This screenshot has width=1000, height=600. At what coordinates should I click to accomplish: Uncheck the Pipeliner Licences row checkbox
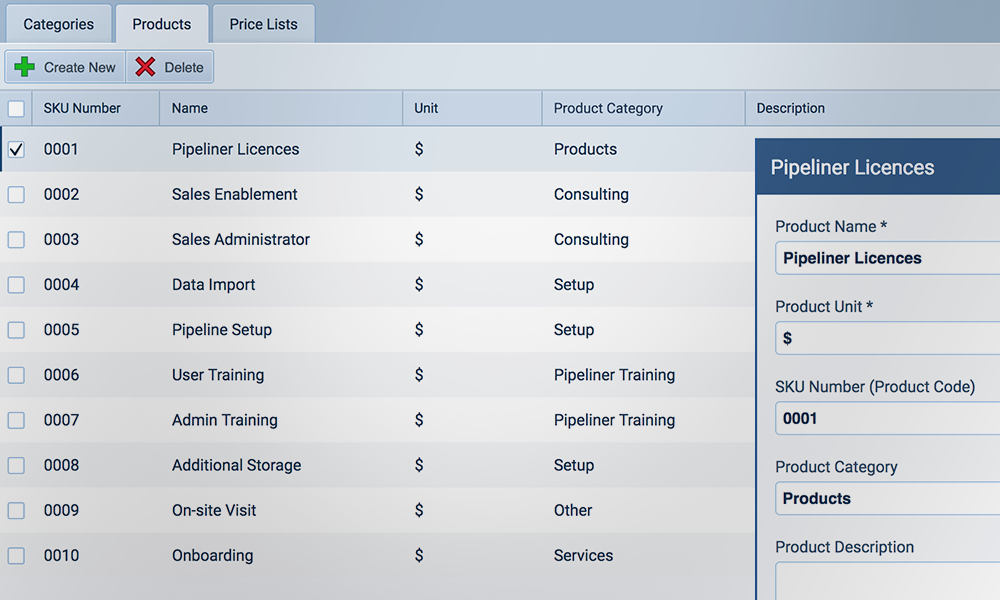point(16,150)
